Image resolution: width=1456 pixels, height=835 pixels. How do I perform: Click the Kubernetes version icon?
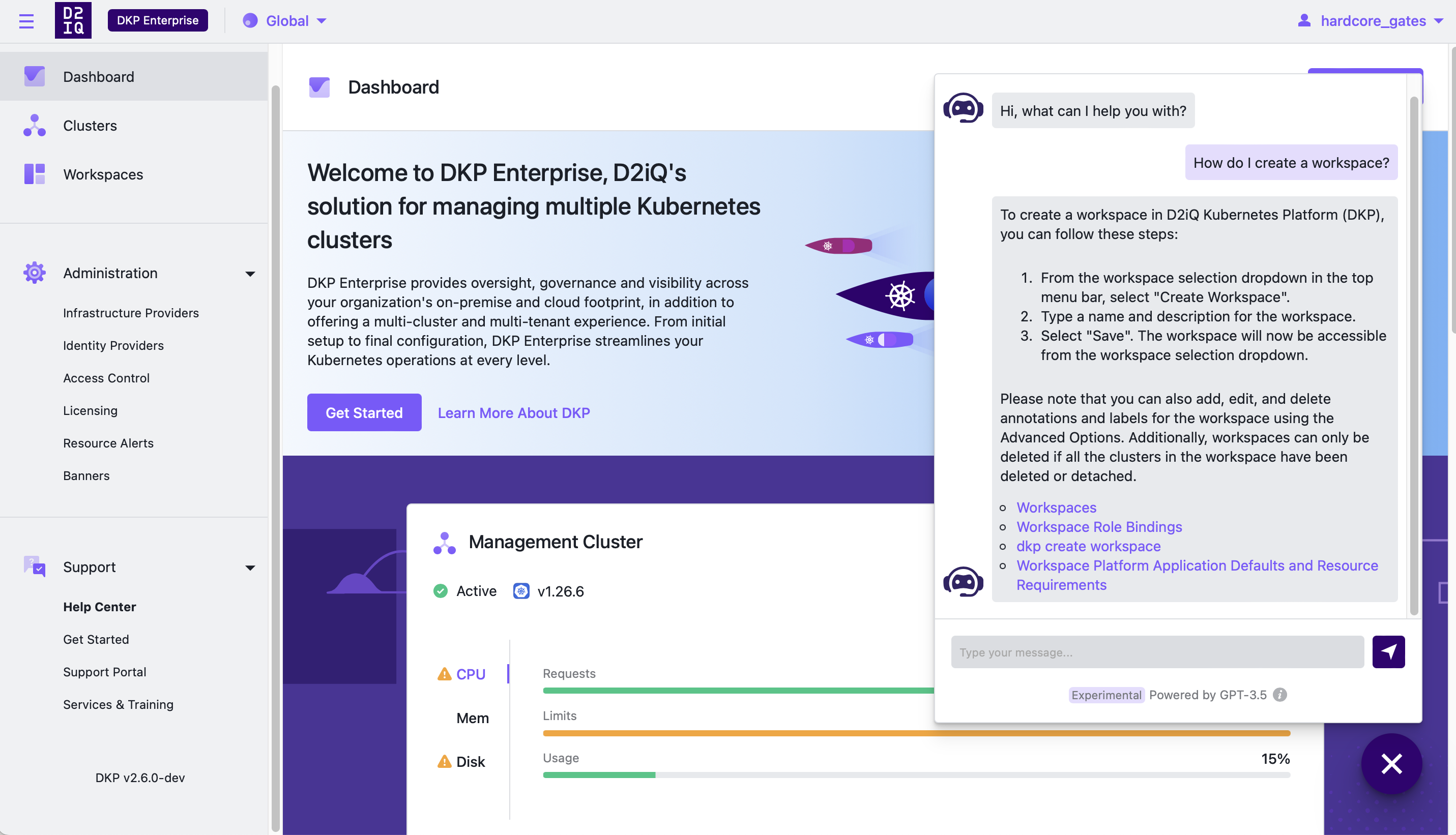coord(521,591)
